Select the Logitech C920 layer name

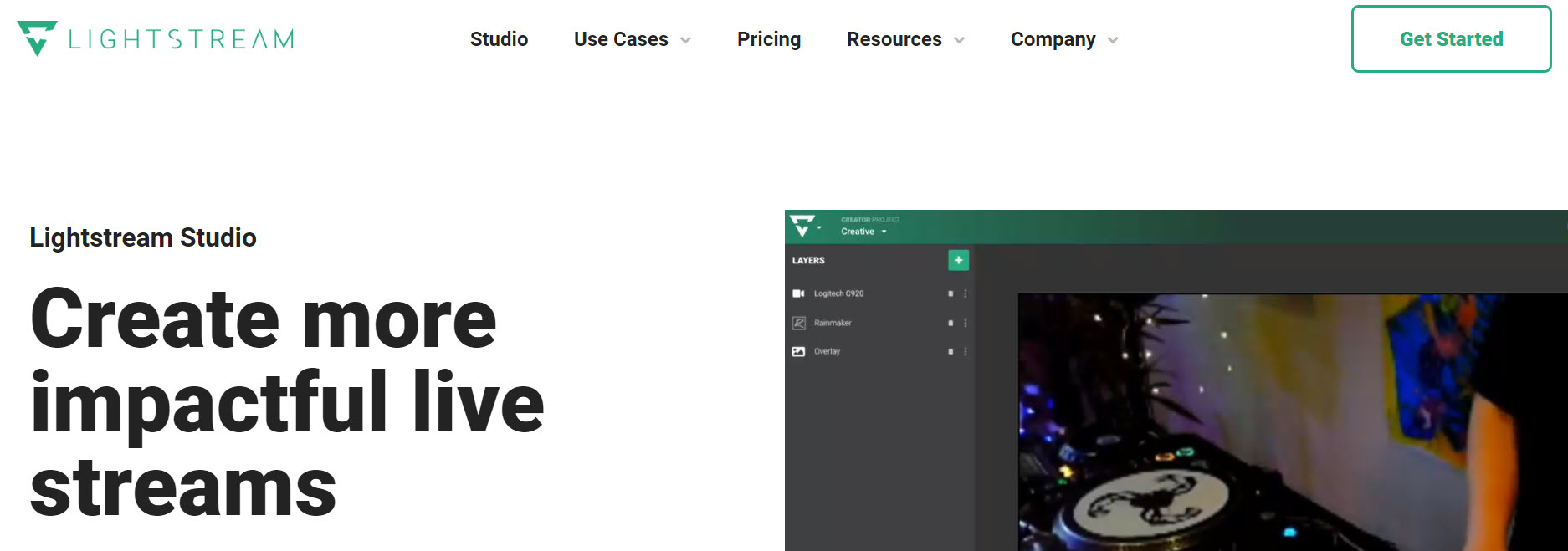(x=838, y=293)
